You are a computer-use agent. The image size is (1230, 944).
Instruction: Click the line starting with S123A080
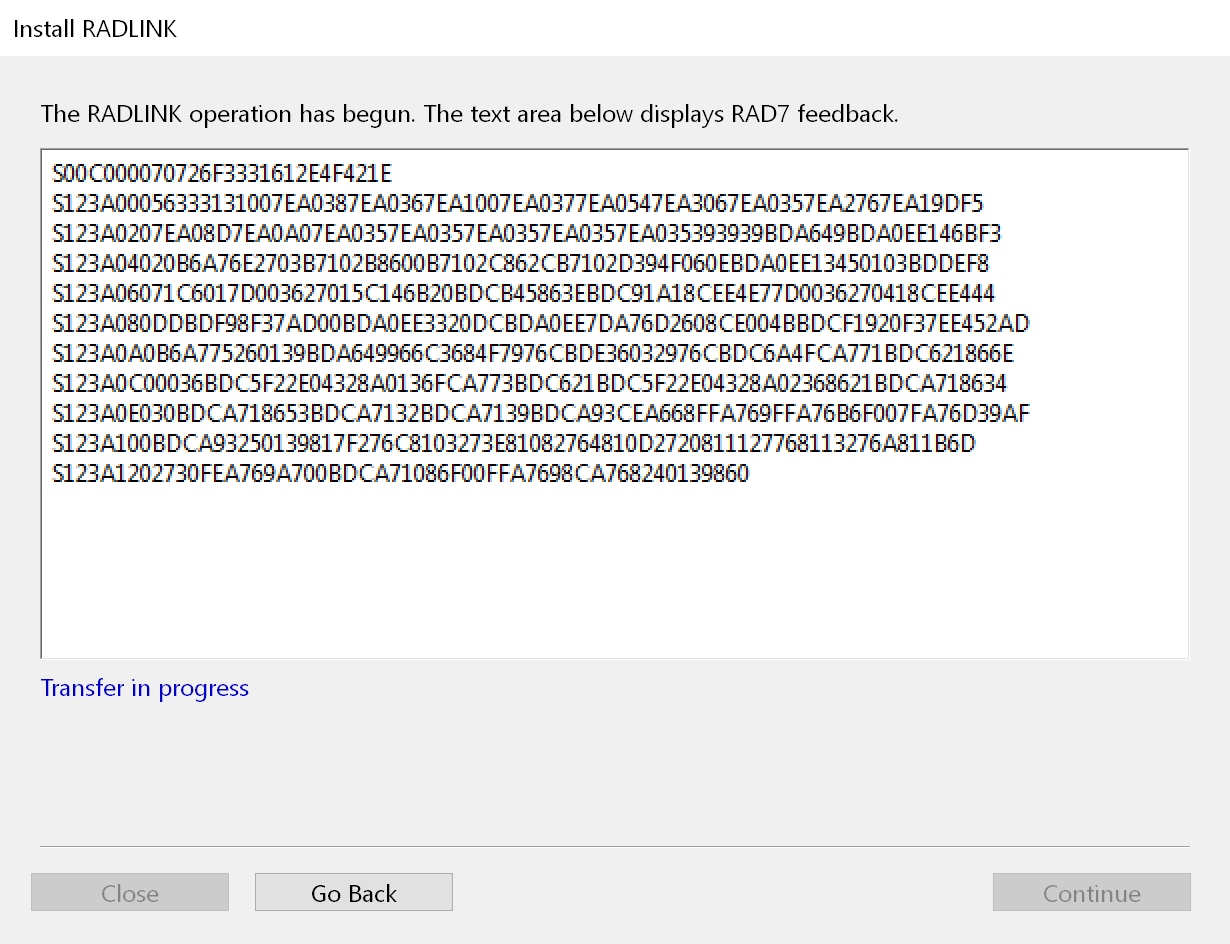pos(541,324)
